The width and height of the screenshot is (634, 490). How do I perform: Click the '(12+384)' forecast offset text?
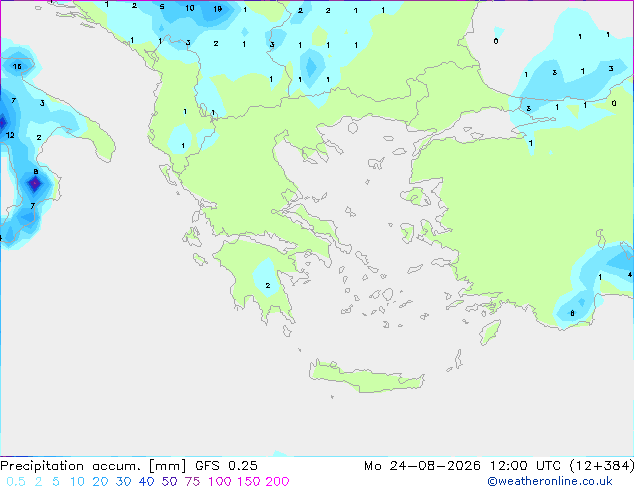coord(601,466)
